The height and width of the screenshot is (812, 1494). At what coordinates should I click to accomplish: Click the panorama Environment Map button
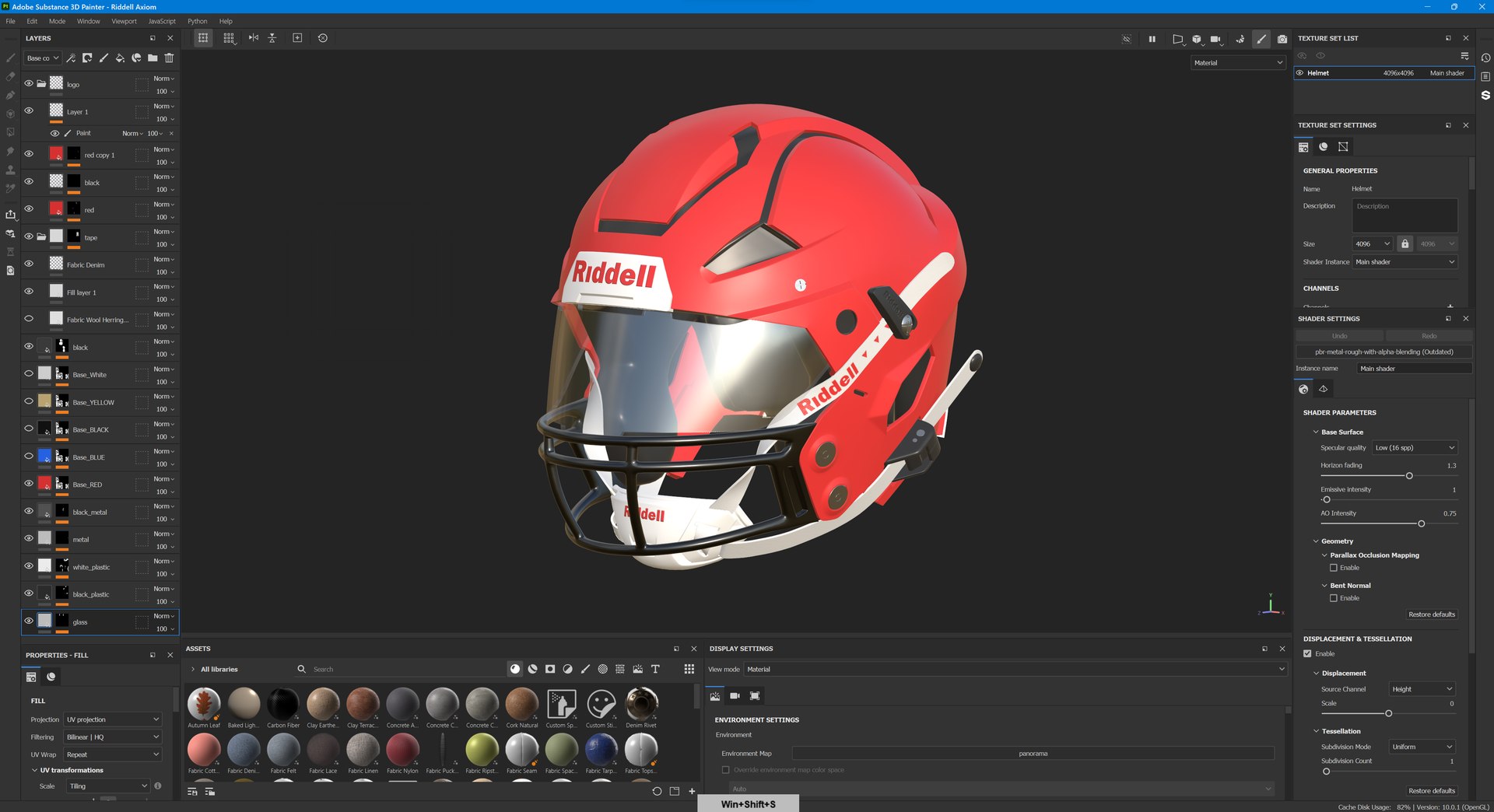click(1033, 753)
